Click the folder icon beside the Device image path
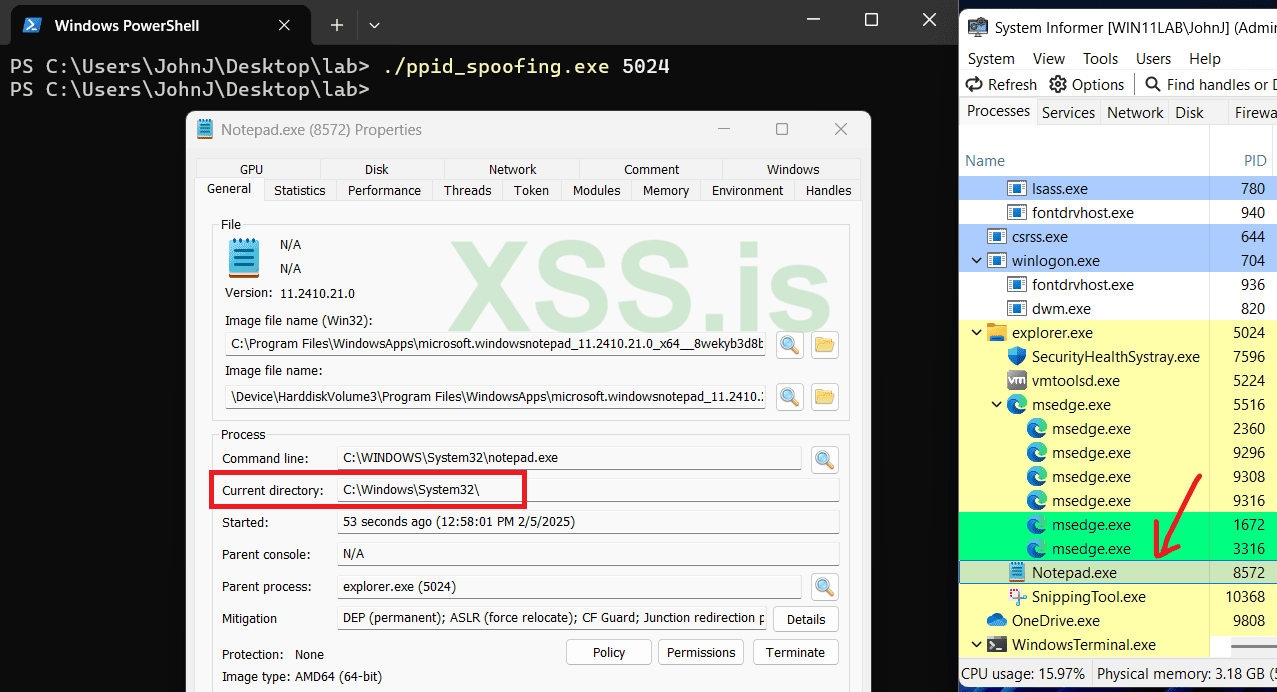The image size is (1277, 692). pyautogui.click(x=824, y=396)
